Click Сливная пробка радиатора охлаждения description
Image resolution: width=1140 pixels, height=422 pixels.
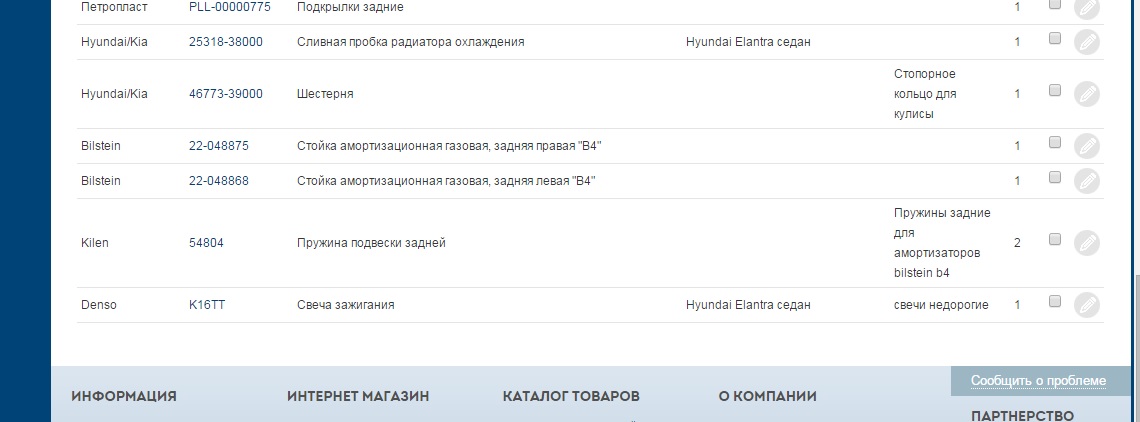click(x=411, y=42)
